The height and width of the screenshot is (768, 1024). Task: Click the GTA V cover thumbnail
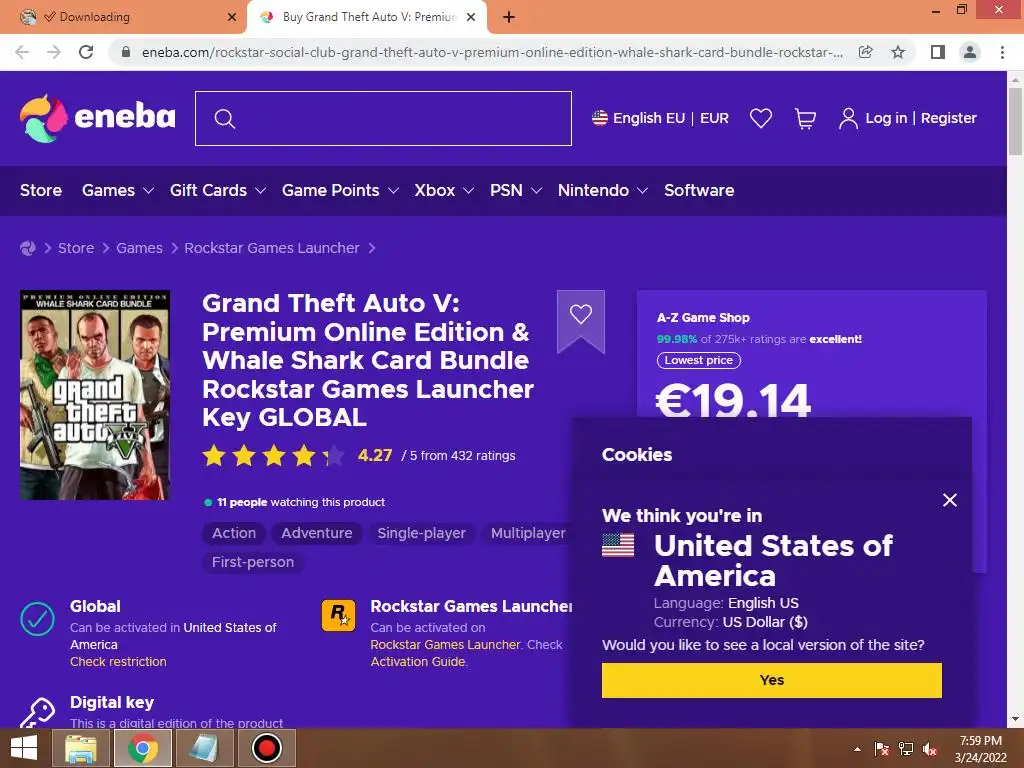click(95, 395)
